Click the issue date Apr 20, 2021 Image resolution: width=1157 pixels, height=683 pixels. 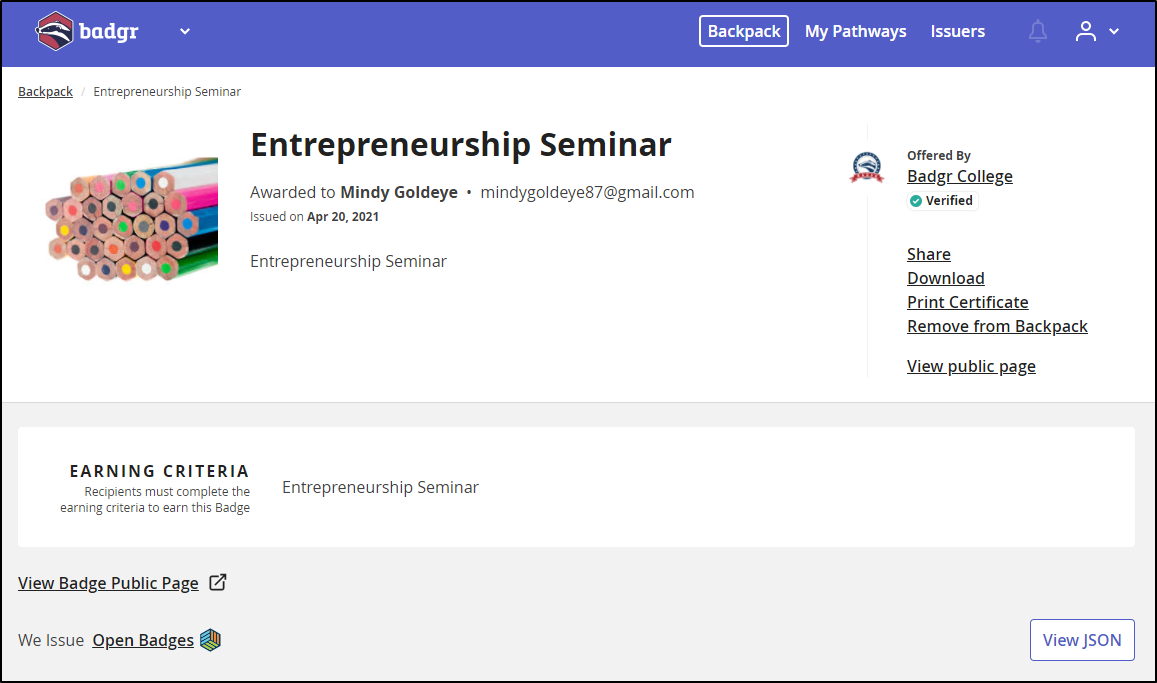[342, 217]
